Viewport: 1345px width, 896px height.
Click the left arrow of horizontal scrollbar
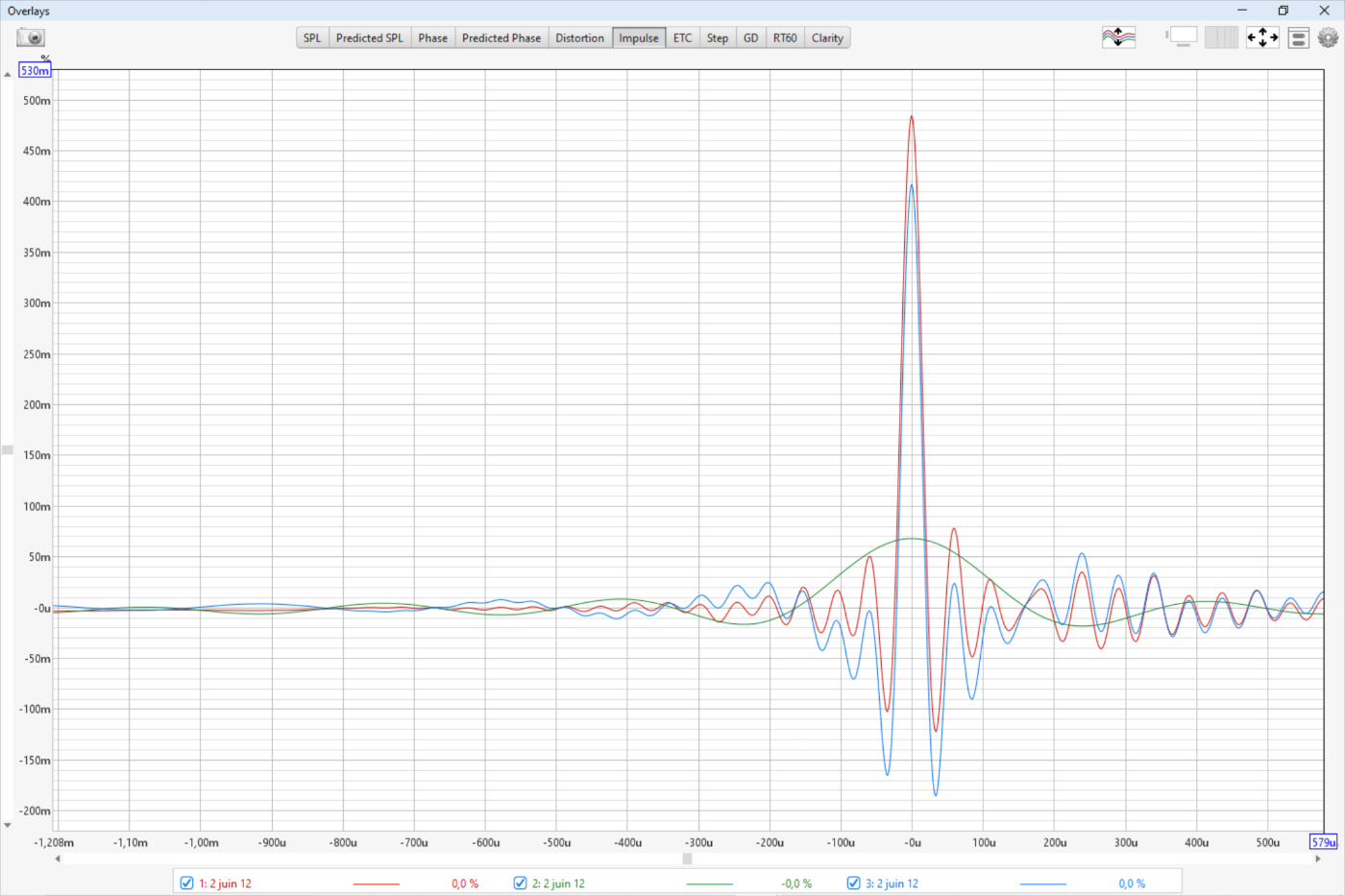coord(59,859)
